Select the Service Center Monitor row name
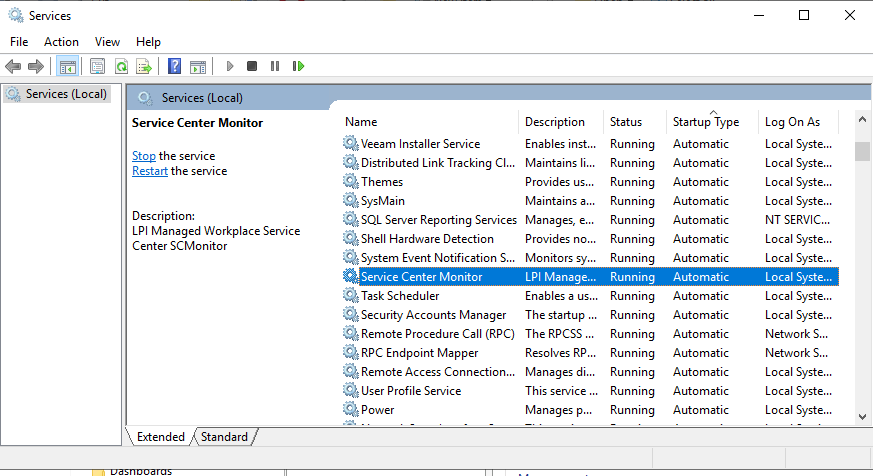 [x=421, y=277]
